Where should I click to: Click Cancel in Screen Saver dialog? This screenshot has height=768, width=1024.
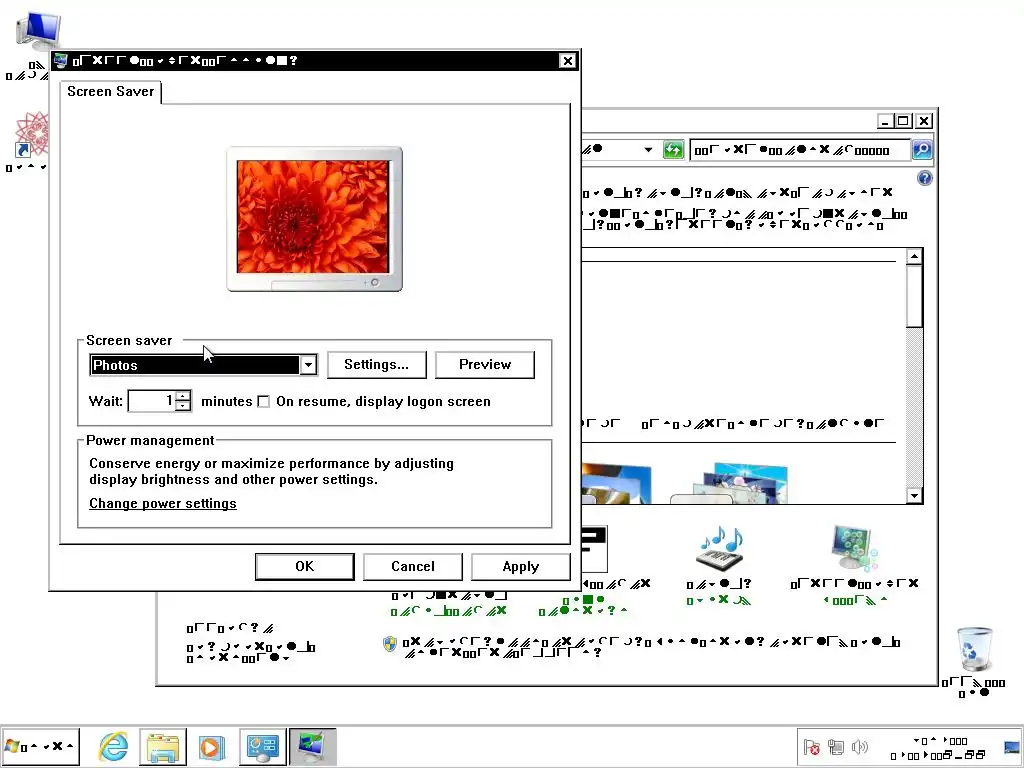(x=413, y=566)
